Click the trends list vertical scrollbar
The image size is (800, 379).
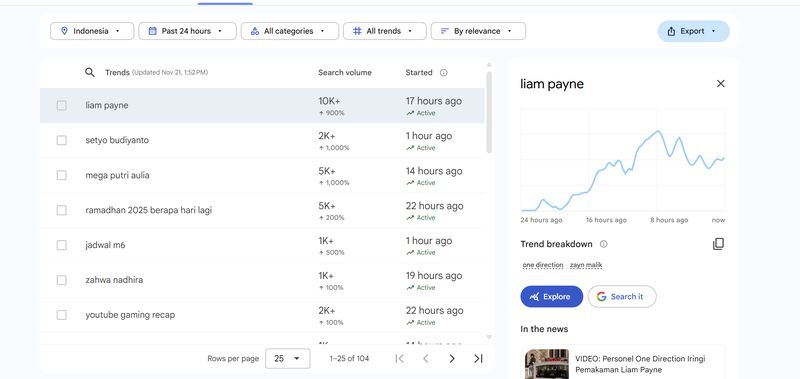pyautogui.click(x=489, y=112)
